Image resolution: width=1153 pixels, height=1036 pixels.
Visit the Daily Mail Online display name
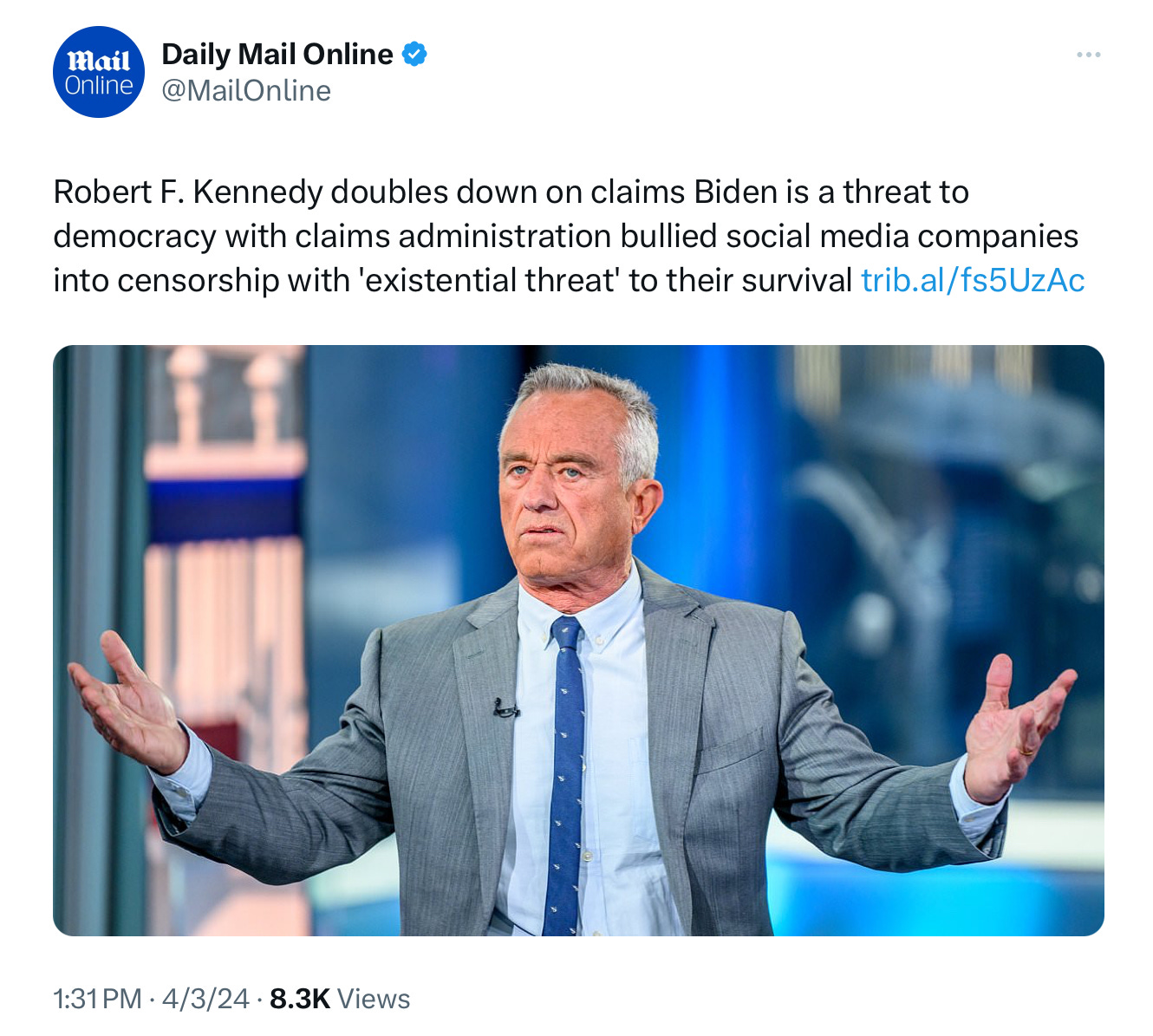[x=277, y=54]
